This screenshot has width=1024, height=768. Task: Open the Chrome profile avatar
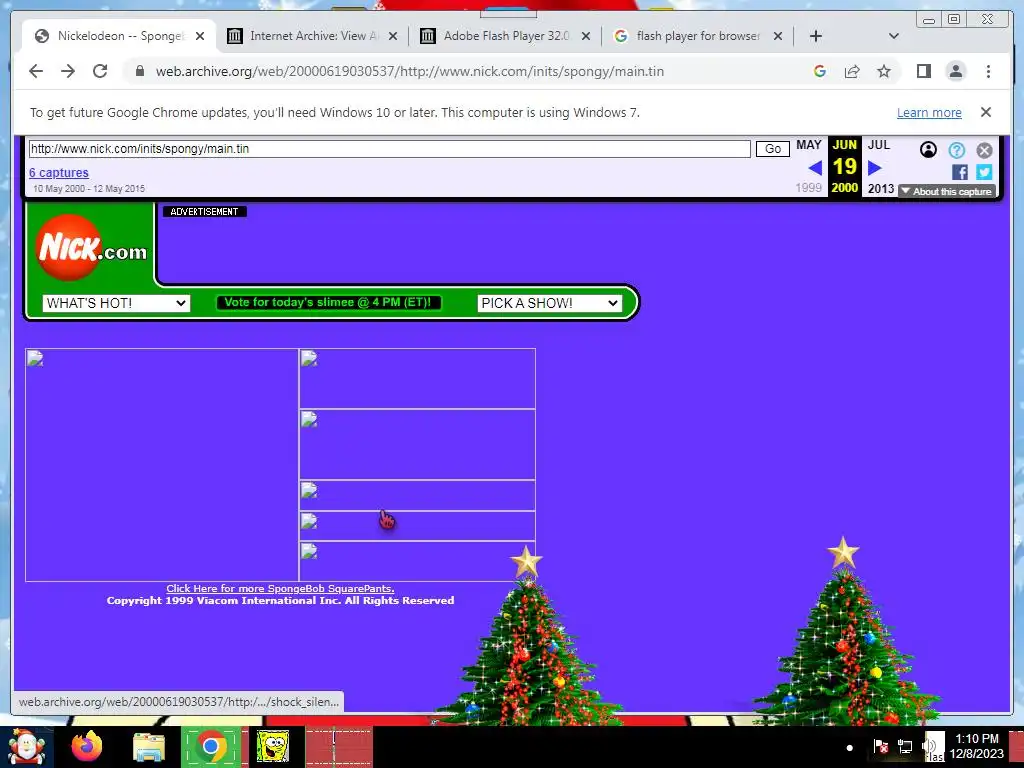[x=955, y=71]
